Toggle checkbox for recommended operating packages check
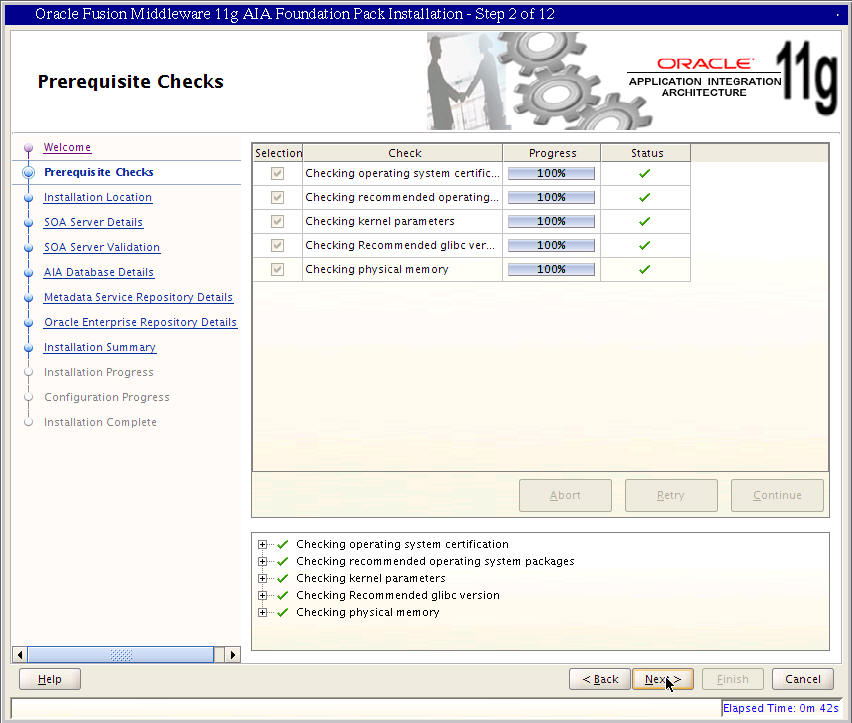 (x=277, y=197)
